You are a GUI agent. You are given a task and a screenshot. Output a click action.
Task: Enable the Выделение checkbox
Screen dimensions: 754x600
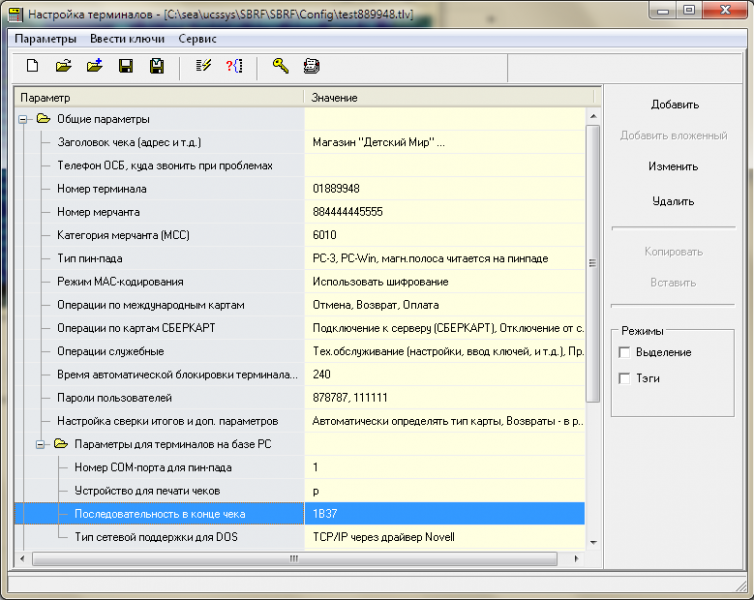625,352
